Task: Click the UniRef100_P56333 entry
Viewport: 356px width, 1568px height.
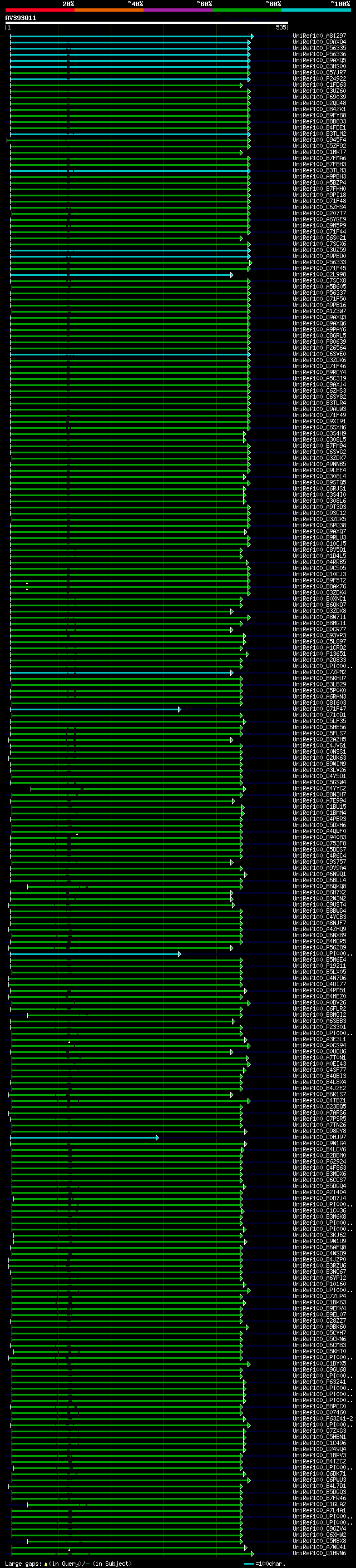Action: click(x=319, y=263)
